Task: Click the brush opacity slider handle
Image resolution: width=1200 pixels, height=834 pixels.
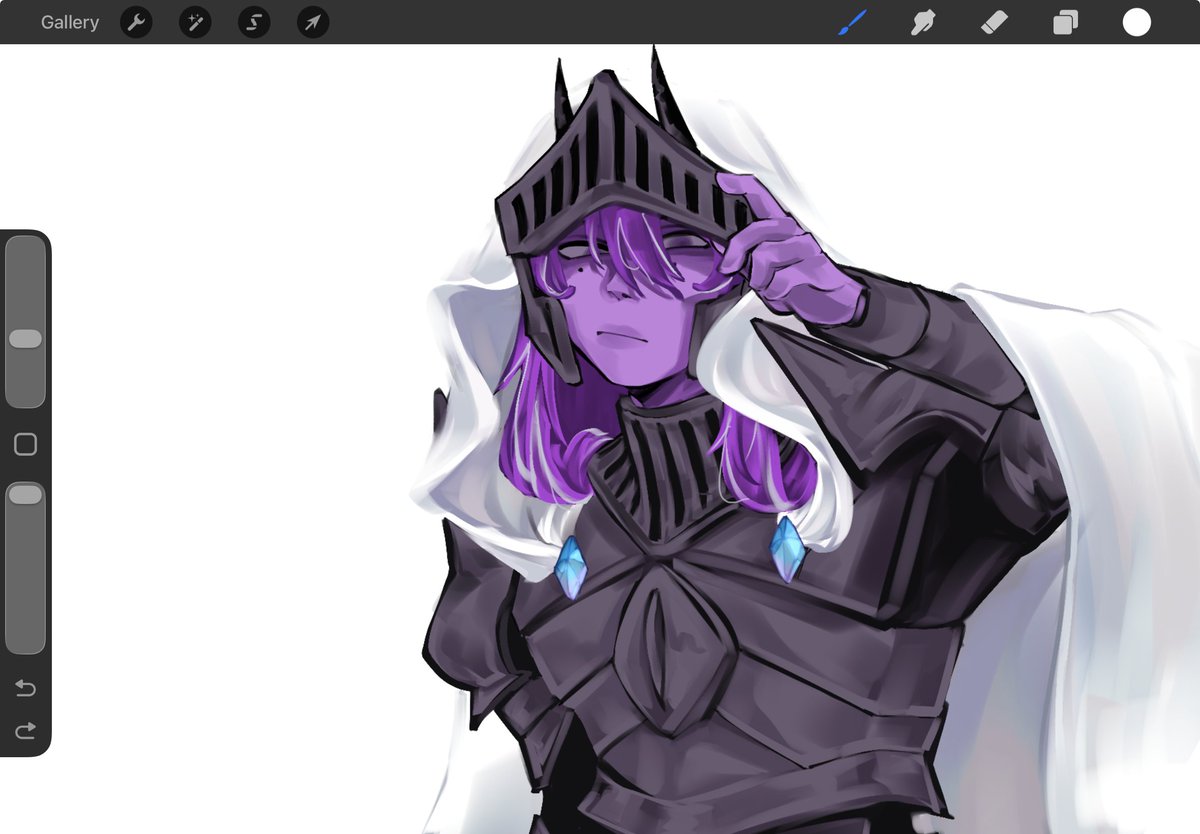Action: (25, 494)
